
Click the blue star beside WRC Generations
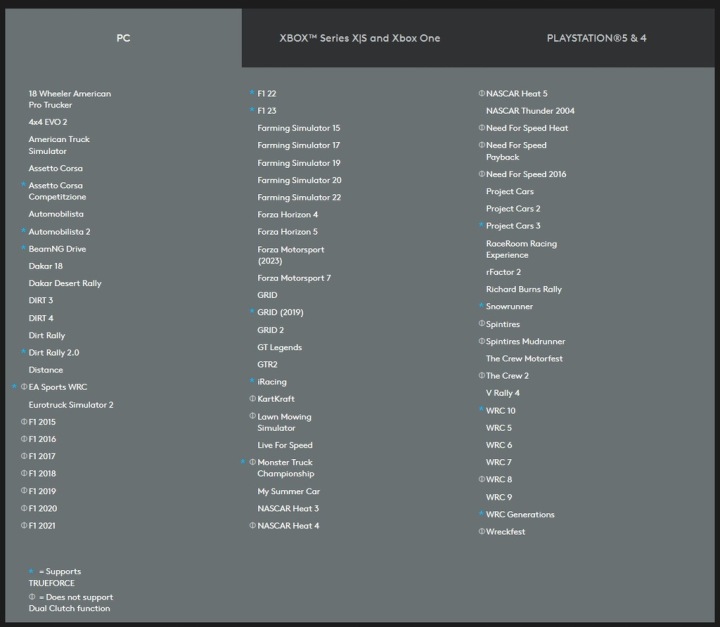click(481, 514)
